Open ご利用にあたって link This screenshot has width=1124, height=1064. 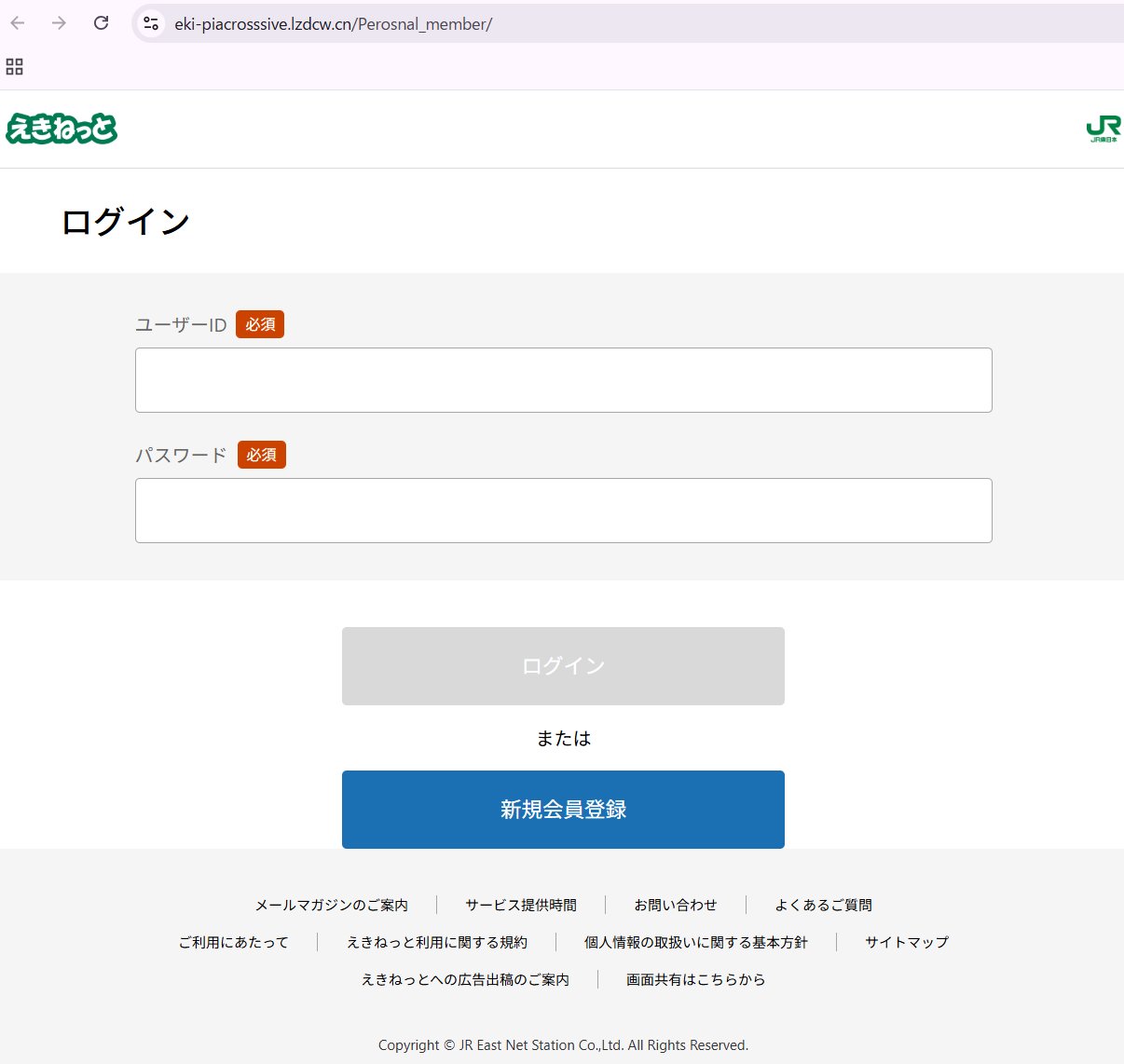(234, 942)
